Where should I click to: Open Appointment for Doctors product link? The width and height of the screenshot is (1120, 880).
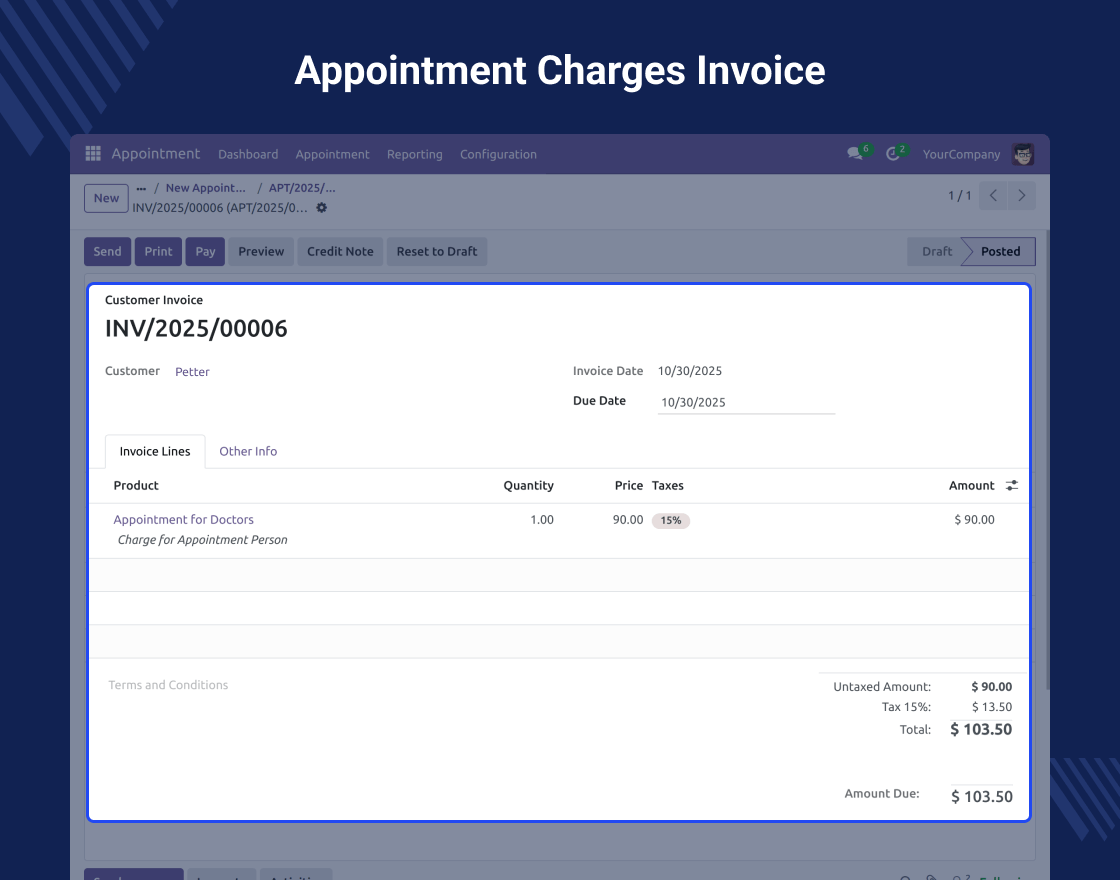(x=184, y=520)
